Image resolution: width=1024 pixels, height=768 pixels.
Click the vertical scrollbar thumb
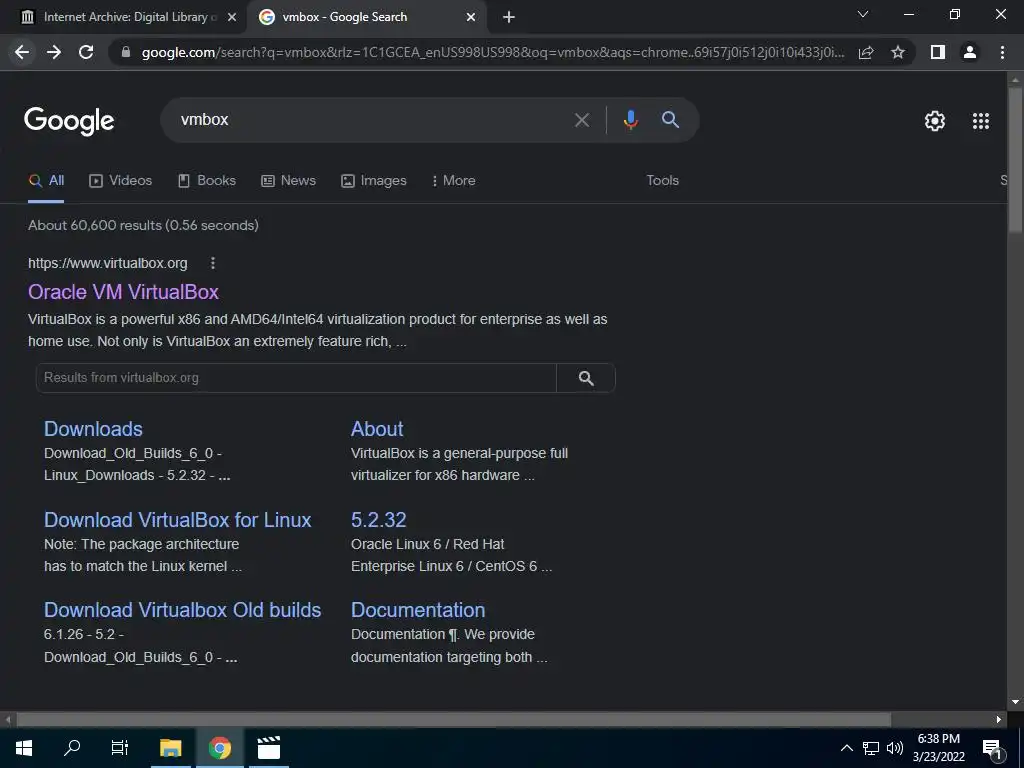click(1015, 159)
